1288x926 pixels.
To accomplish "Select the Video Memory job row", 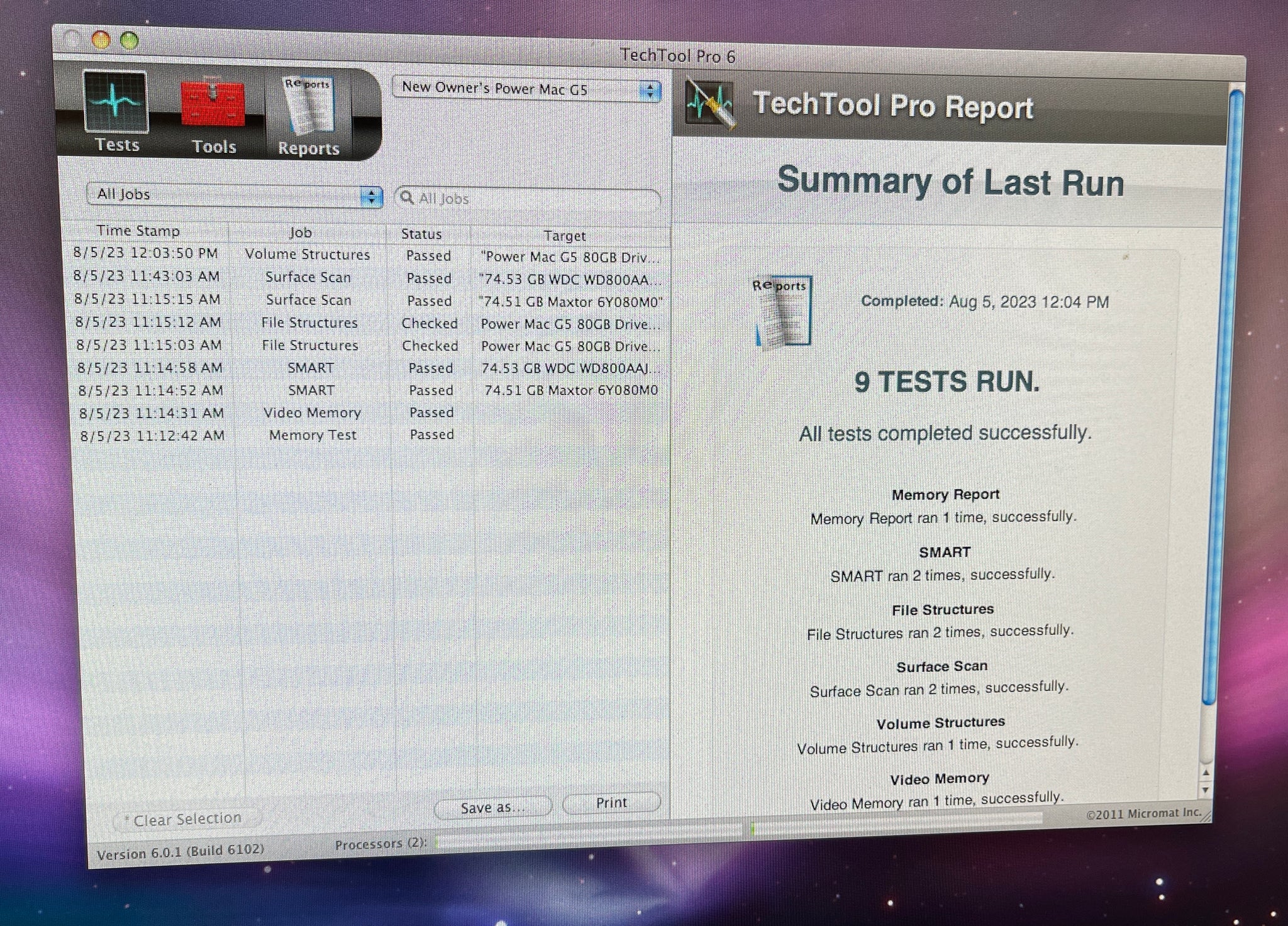I will click(x=371, y=413).
